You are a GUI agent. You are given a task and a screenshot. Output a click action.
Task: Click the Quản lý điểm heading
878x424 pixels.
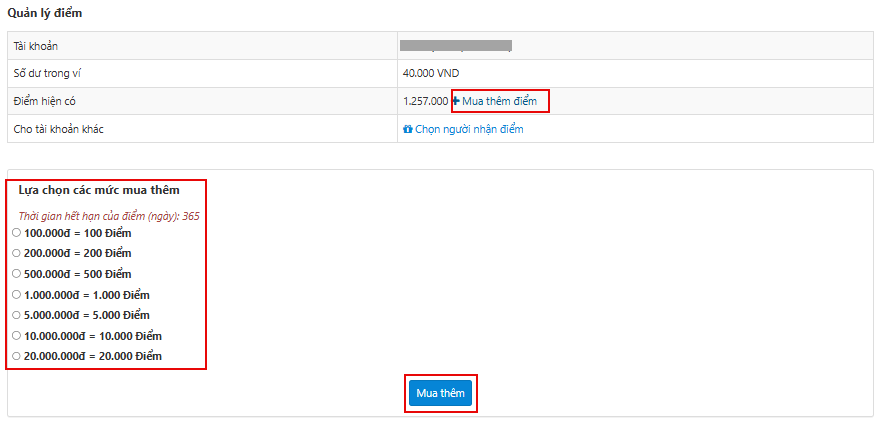pyautogui.click(x=47, y=13)
